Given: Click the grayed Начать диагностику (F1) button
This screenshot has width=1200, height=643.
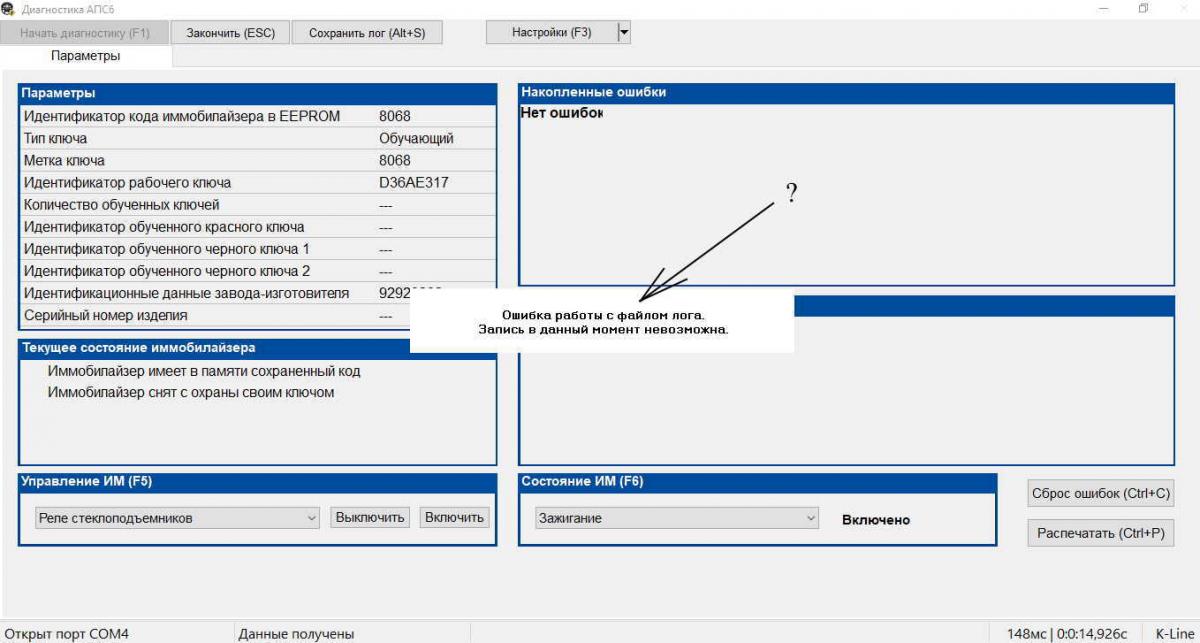Looking at the screenshot, I should pyautogui.click(x=85, y=33).
